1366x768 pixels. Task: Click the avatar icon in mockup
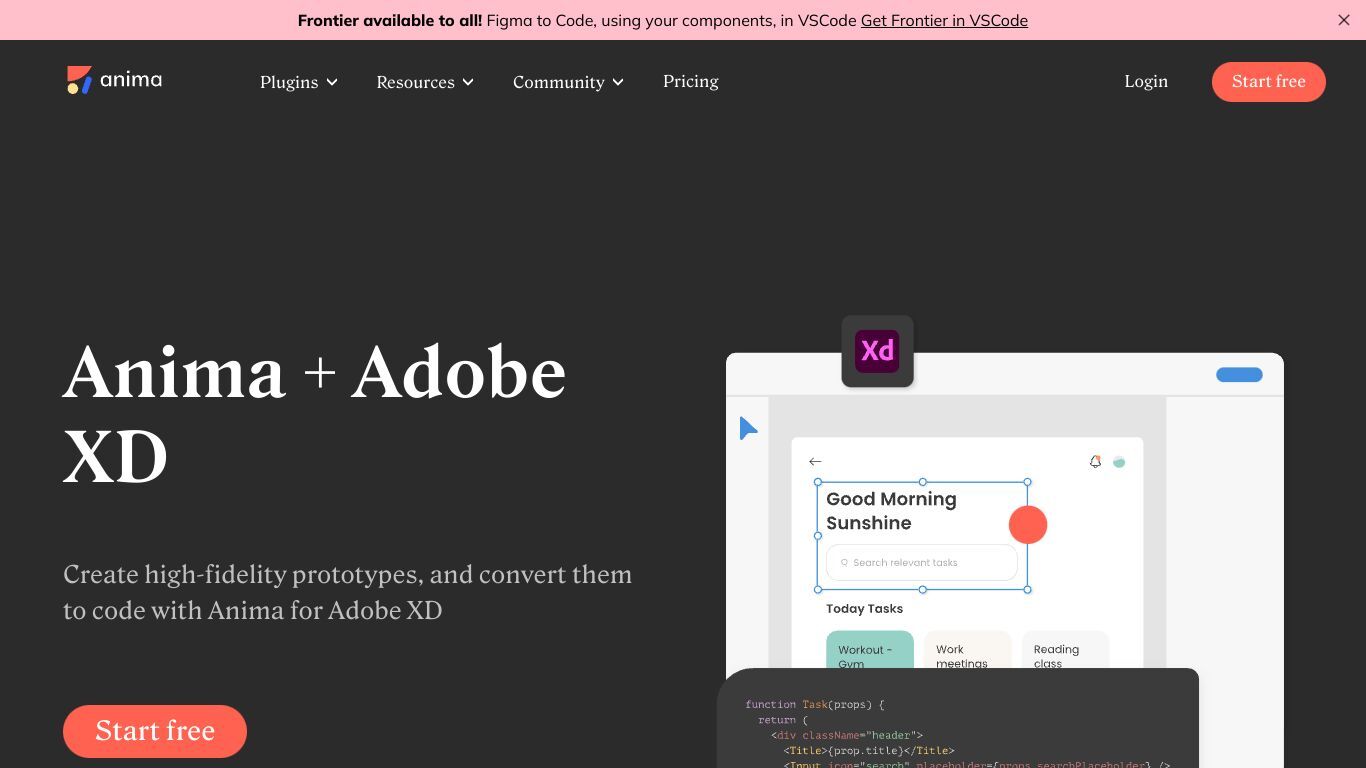pyautogui.click(x=1119, y=461)
